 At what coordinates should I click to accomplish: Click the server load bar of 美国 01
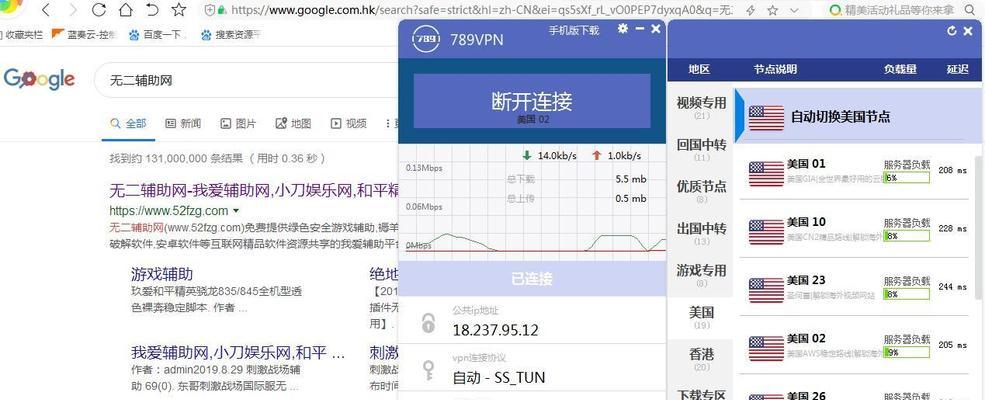click(906, 178)
